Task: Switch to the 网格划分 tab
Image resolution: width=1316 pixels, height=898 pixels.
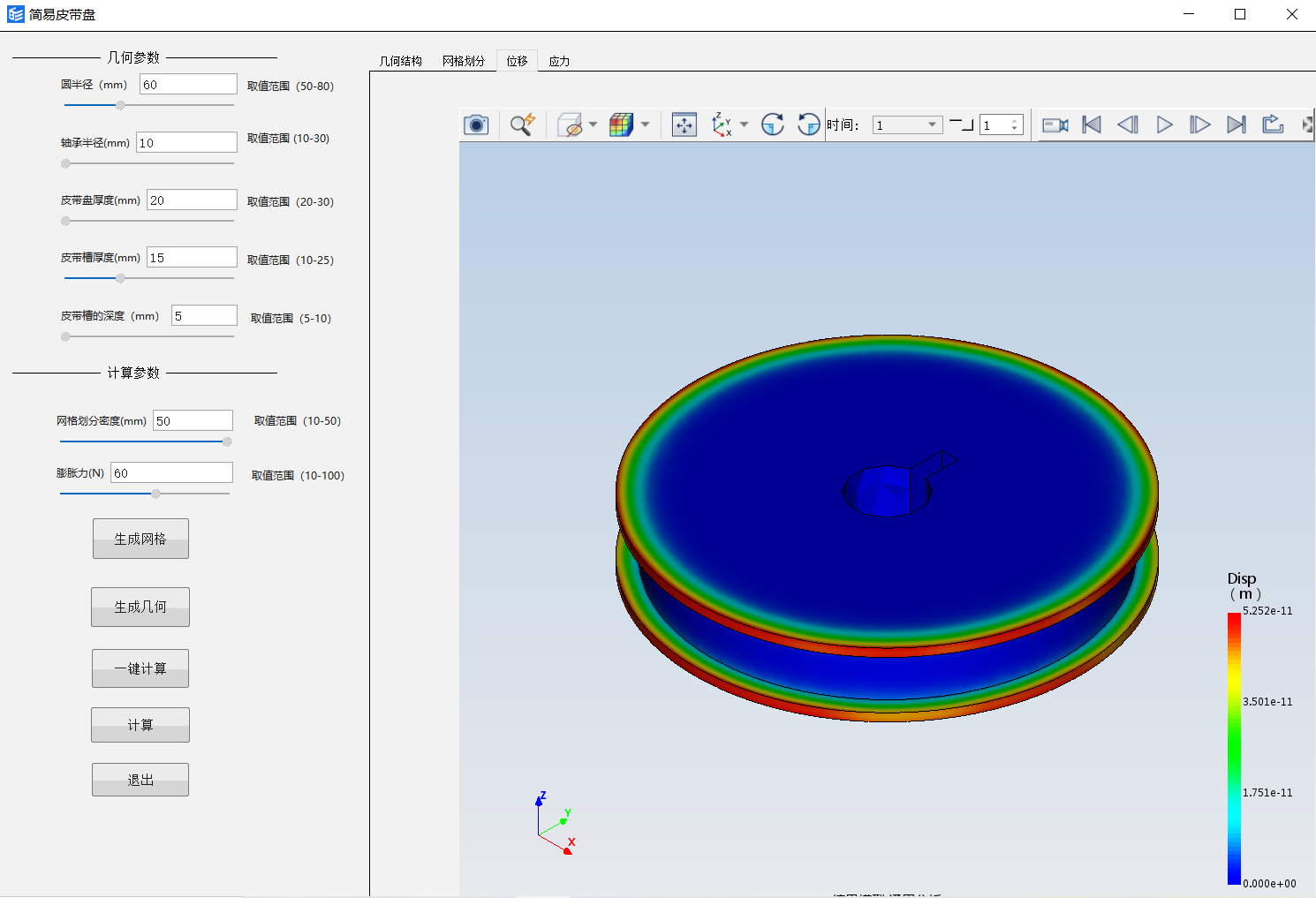Action: click(x=464, y=61)
